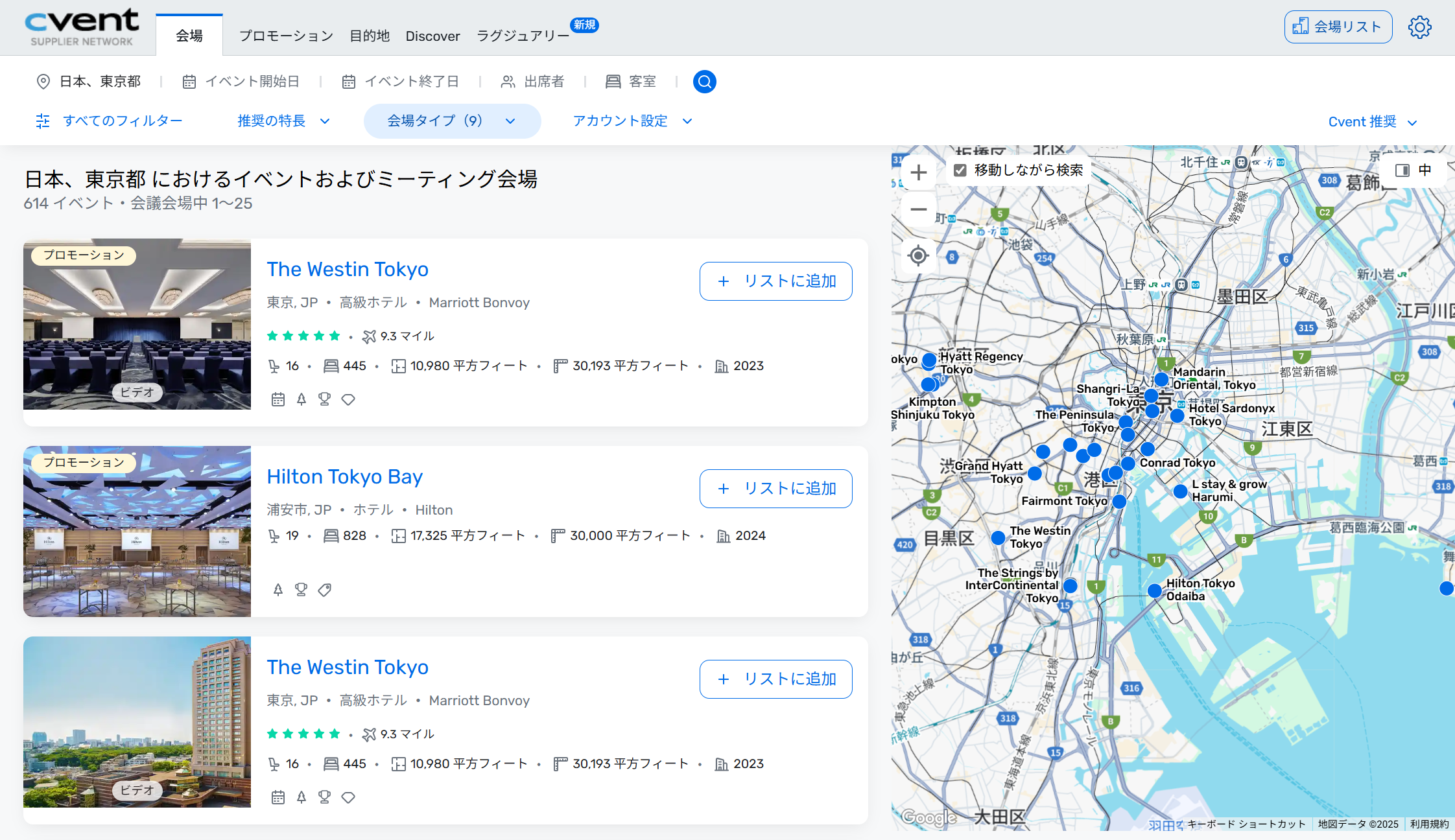Viewport: 1455px width, 840px height.
Task: Open the プロモーション tab
Action: pos(286,36)
